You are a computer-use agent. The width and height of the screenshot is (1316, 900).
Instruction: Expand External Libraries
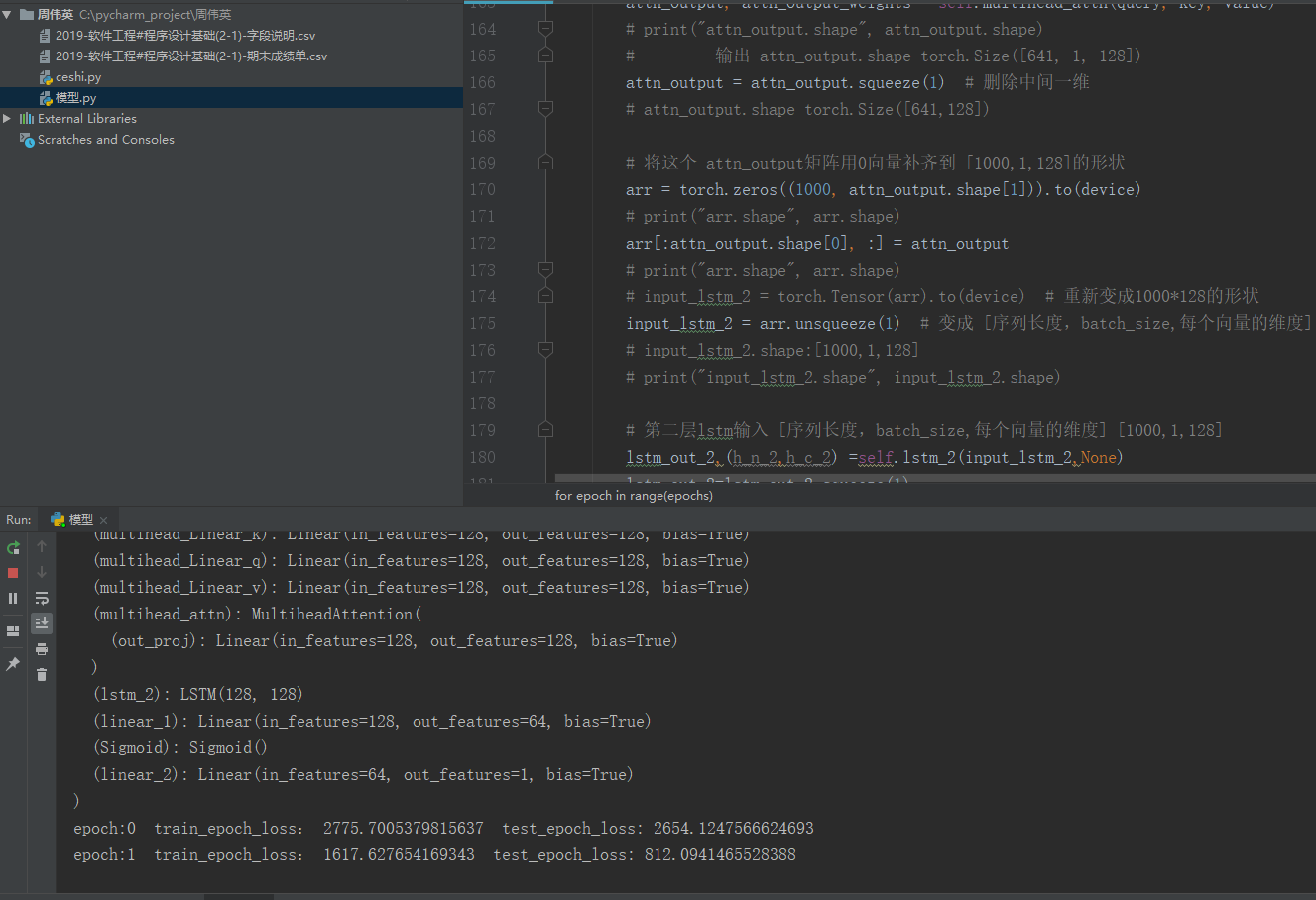(6, 118)
